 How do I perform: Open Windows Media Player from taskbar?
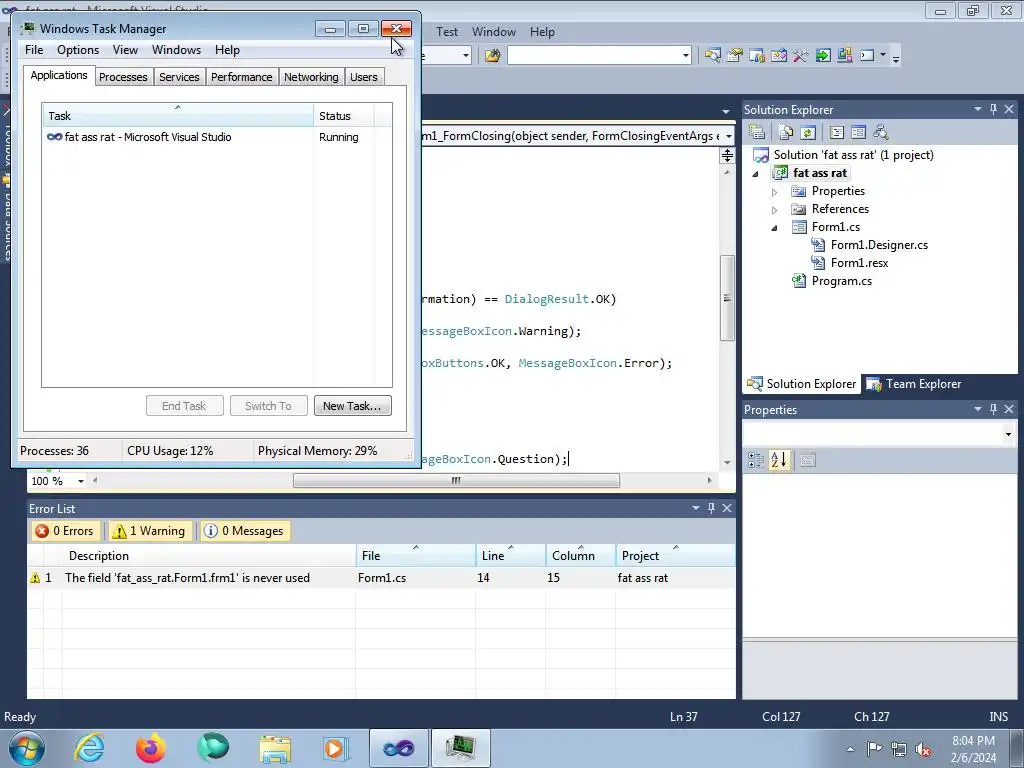point(336,748)
